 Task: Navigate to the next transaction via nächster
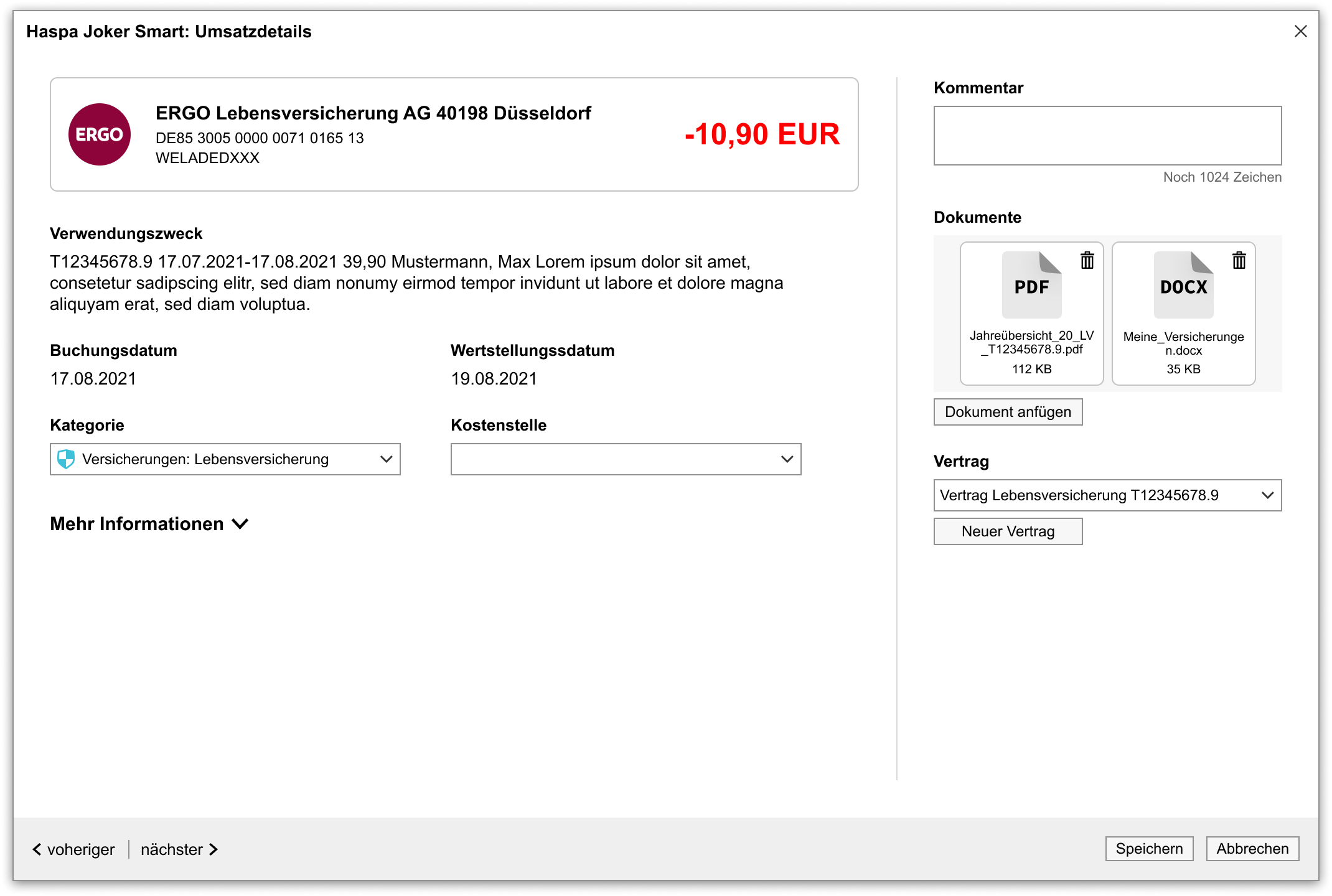click(x=171, y=849)
